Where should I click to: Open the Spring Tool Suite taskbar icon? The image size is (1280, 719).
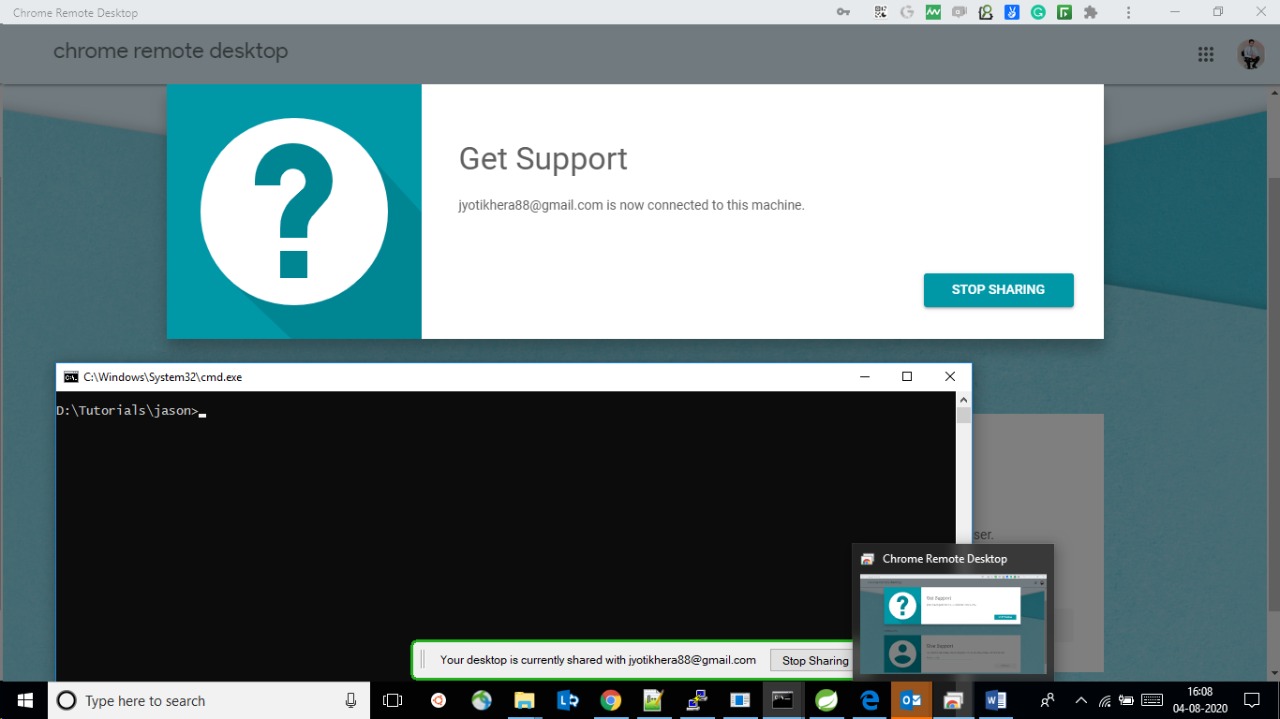click(x=826, y=700)
